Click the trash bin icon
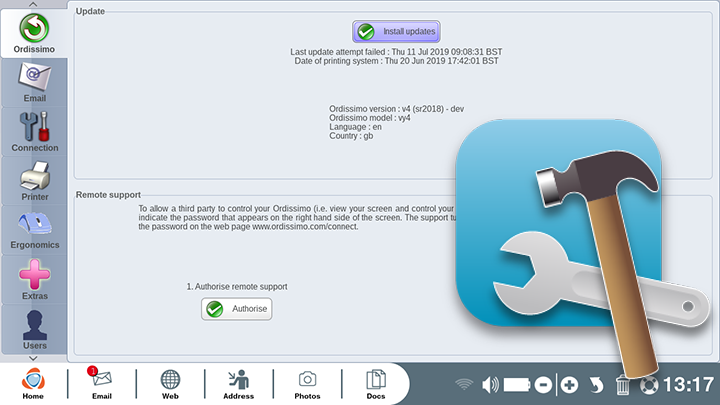The height and width of the screenshot is (405, 720). pos(622,385)
